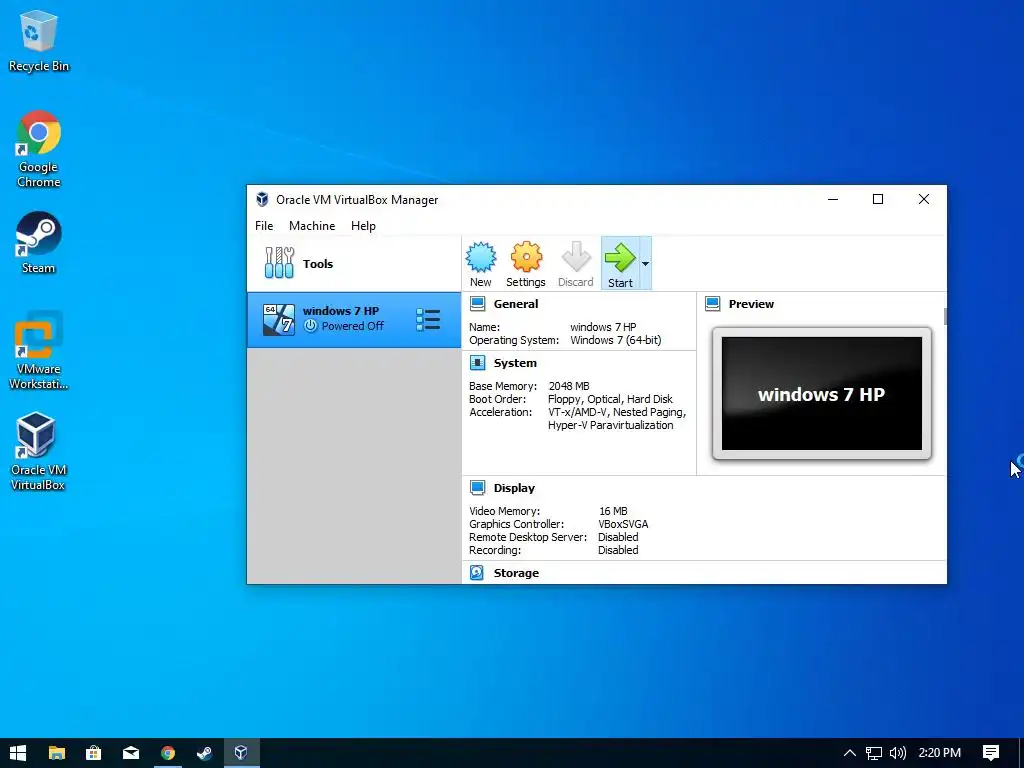Image resolution: width=1024 pixels, height=768 pixels.
Task: Select the 'VBoxSVGA' graphics controller value
Action: pos(623,524)
